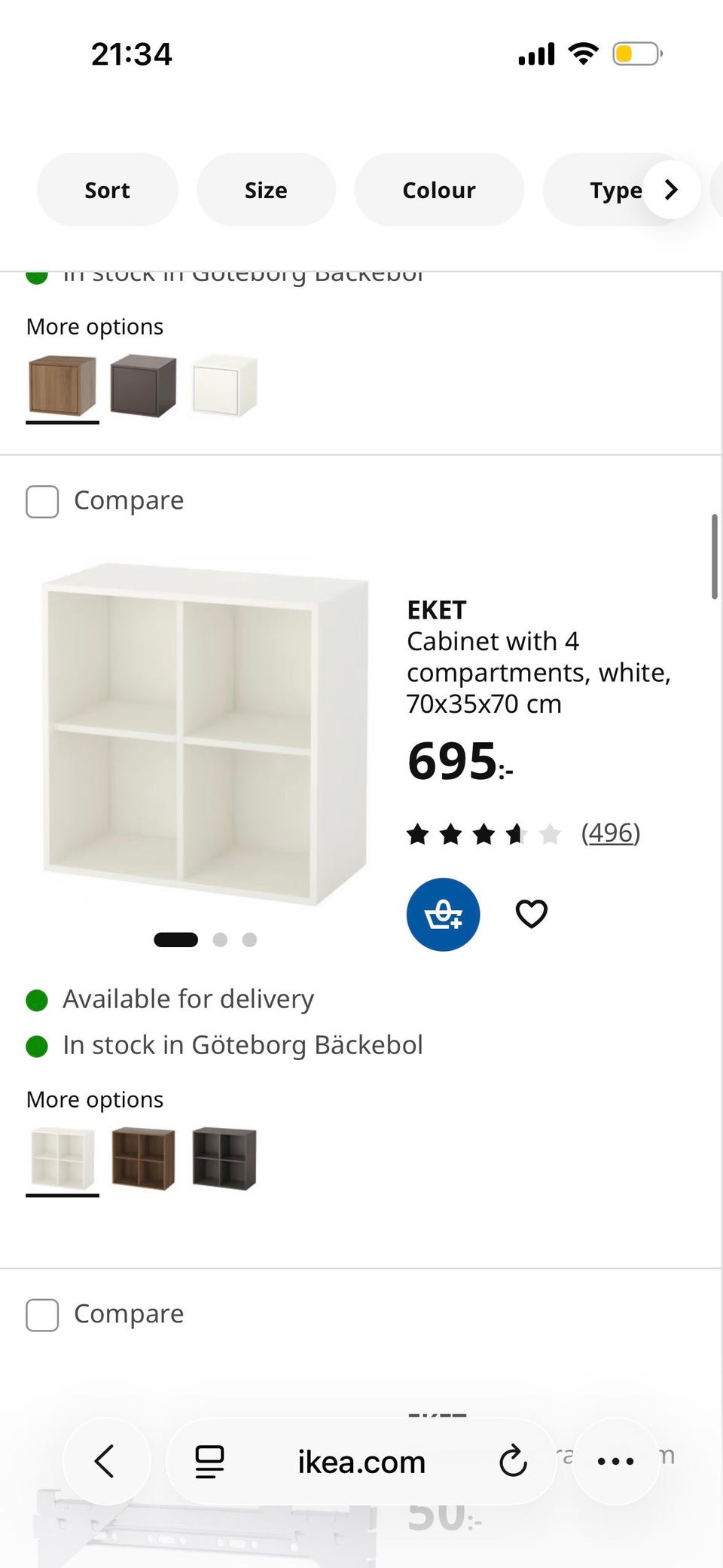Select the dark grey 4-compartment variant
The image size is (723, 1568).
[x=224, y=1158]
